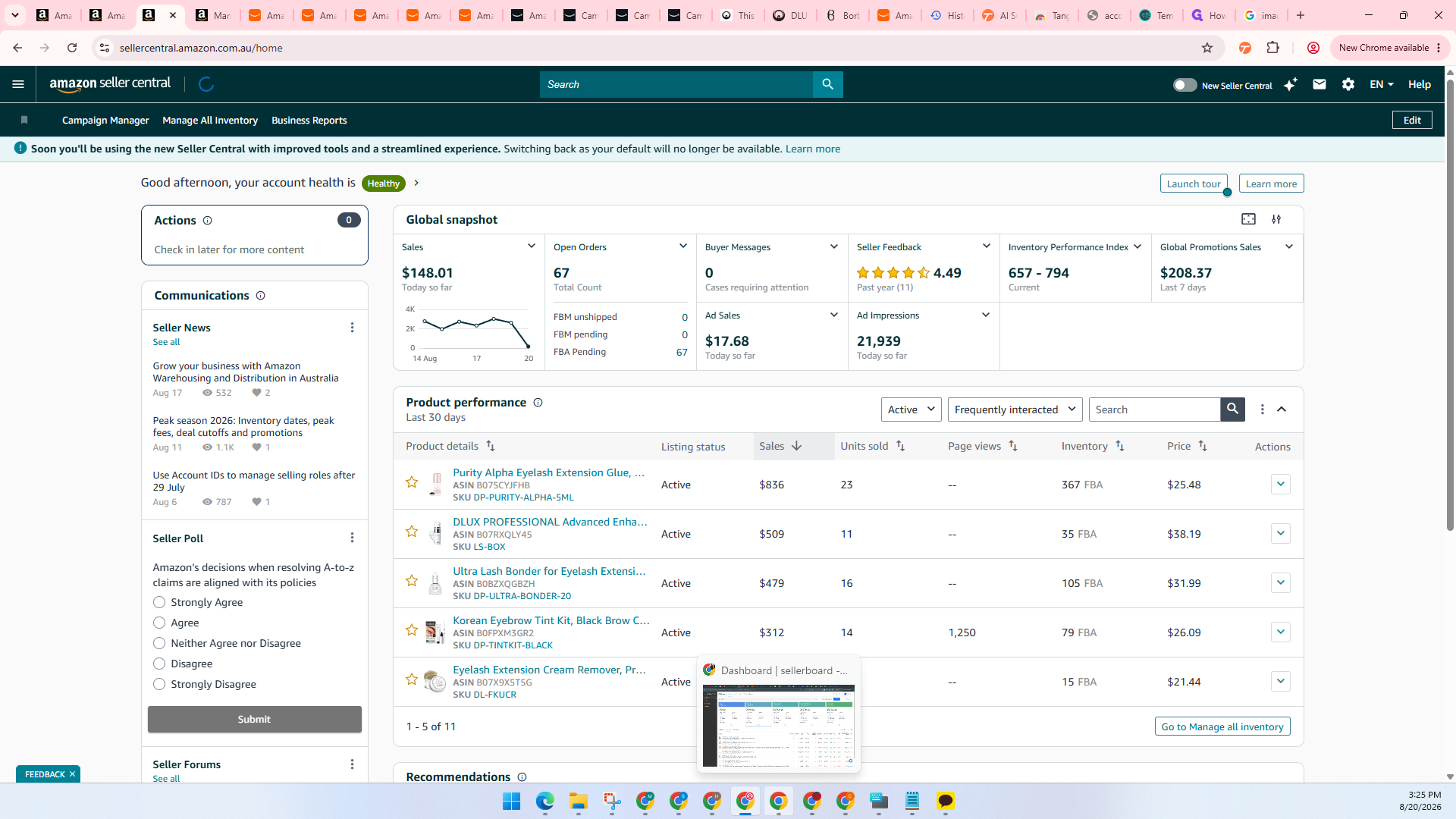Click the Edit button in favorites bar

tap(1412, 120)
